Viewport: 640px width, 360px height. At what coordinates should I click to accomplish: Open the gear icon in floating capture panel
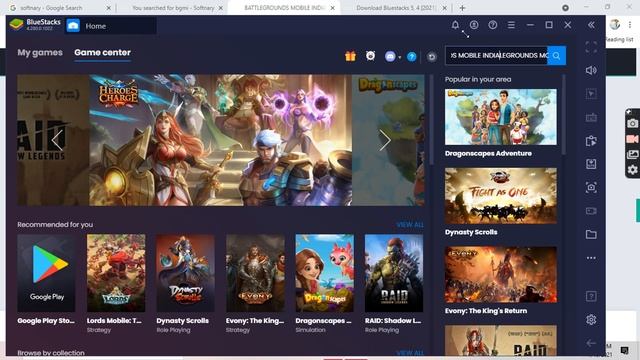tap(632, 169)
